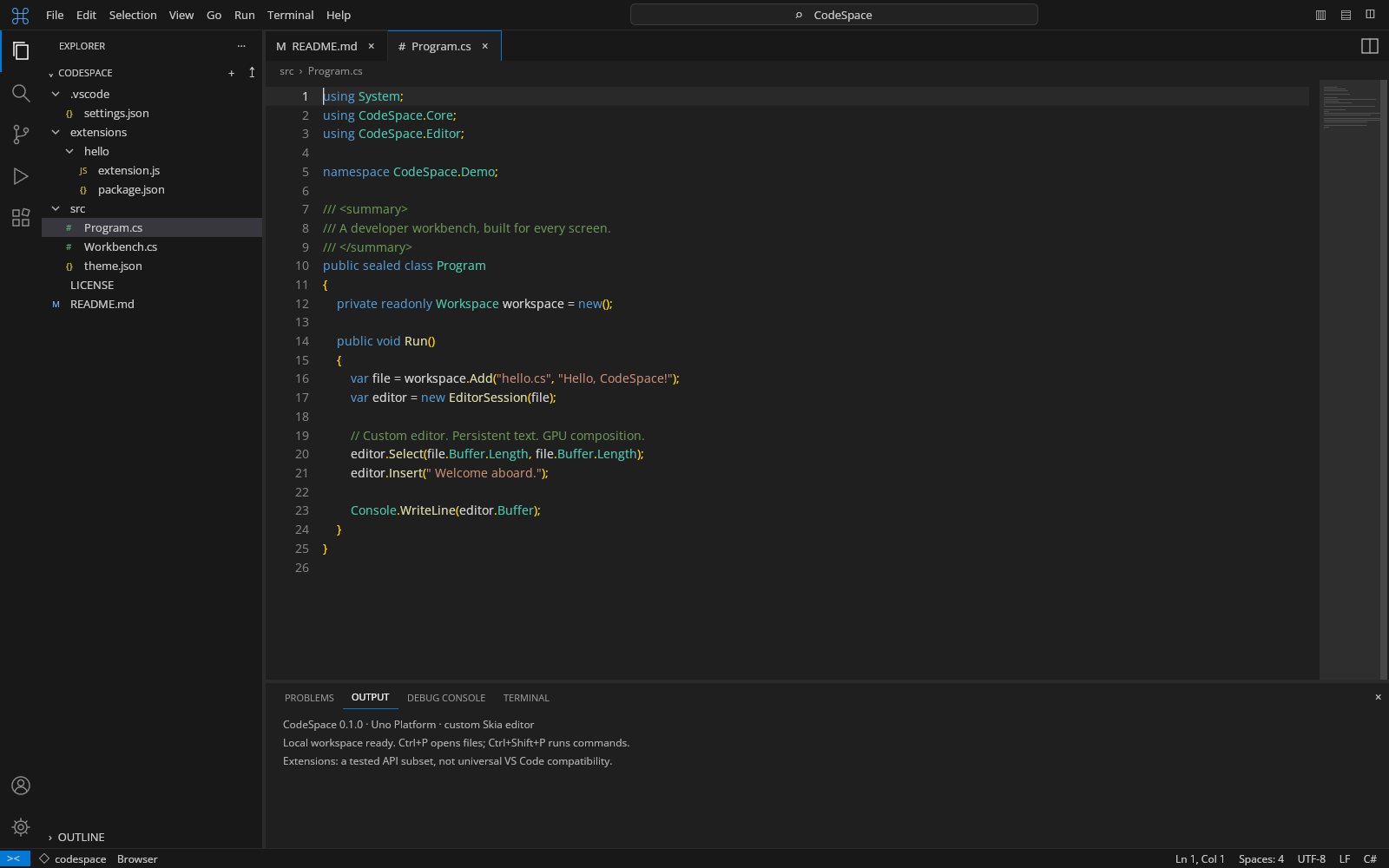Switch to the TERMINAL panel tab
This screenshot has height=868, width=1389.
click(526, 698)
